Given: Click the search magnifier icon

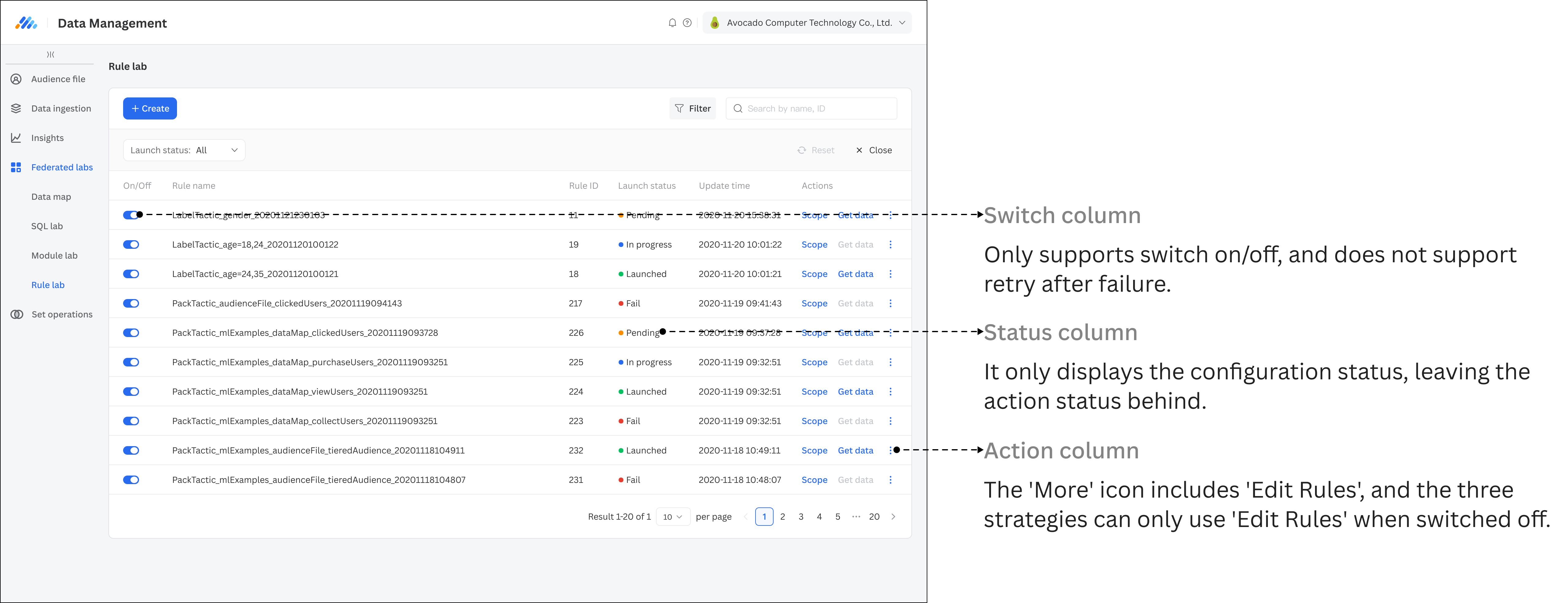Looking at the screenshot, I should click(738, 108).
